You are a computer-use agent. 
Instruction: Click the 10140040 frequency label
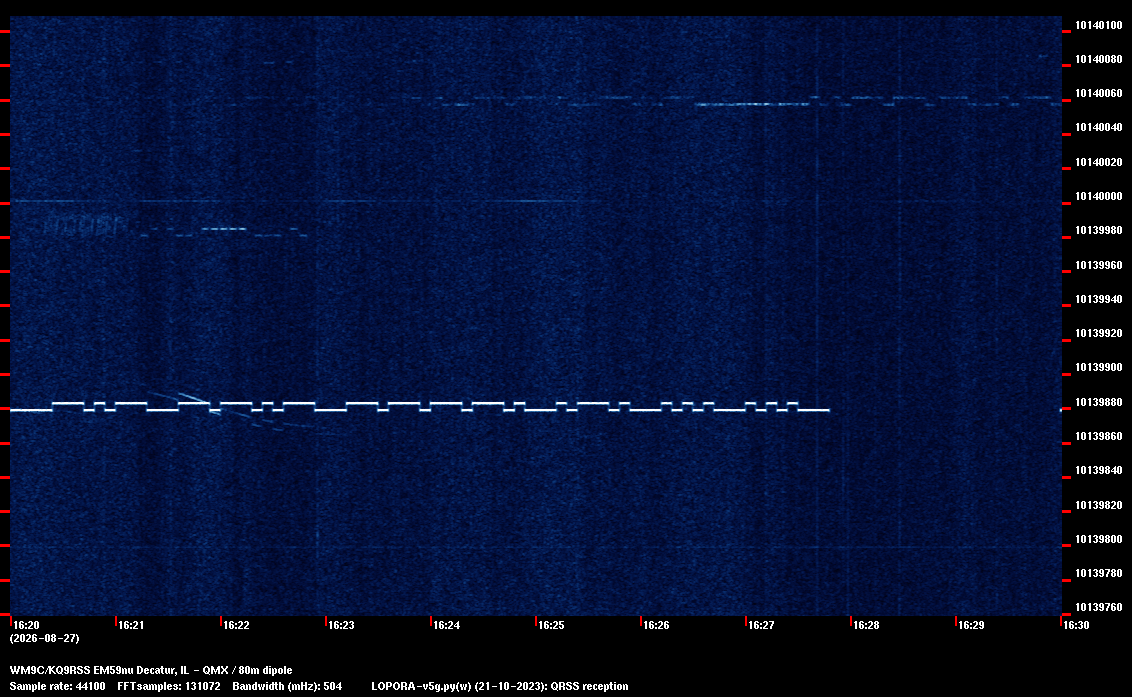point(1098,127)
